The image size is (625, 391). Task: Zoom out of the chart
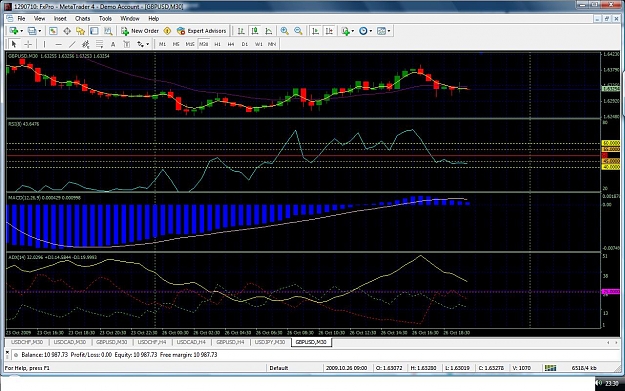[x=298, y=31]
